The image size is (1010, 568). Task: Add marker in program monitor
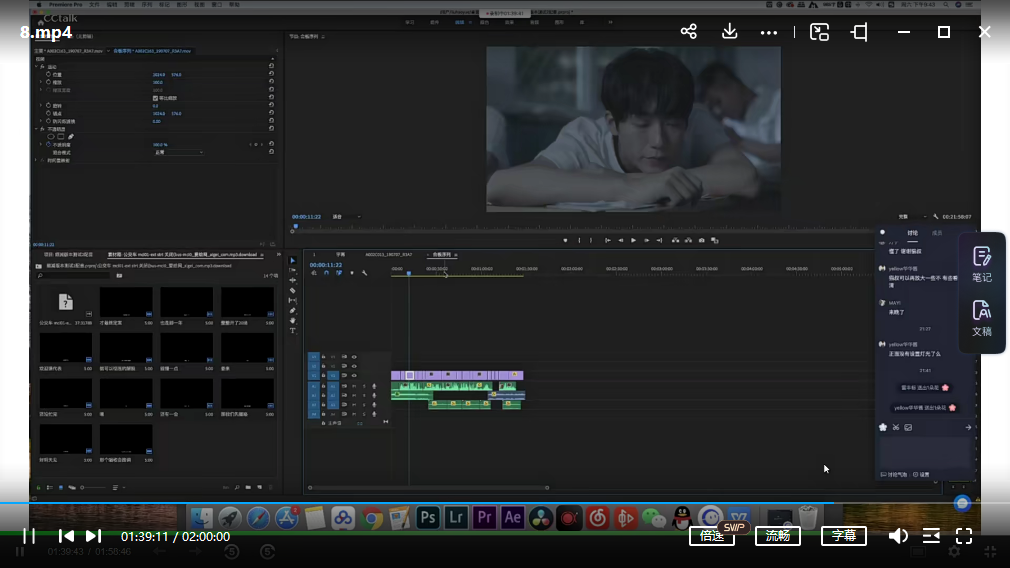tap(565, 240)
